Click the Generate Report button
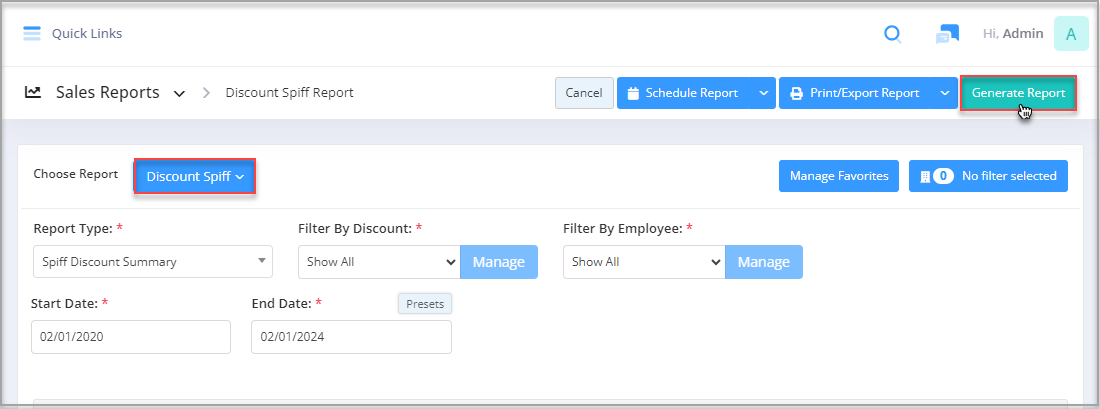Viewport: 1100px width, 409px height. pos(1018,93)
